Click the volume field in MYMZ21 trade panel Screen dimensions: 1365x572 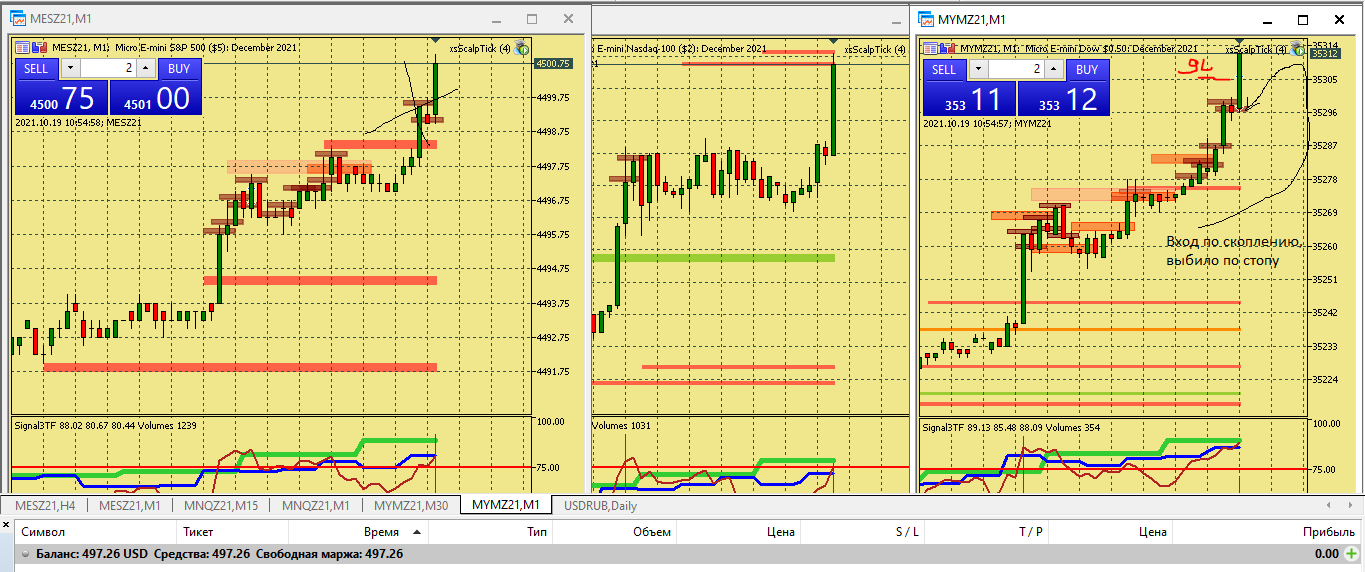pyautogui.click(x=1016, y=69)
